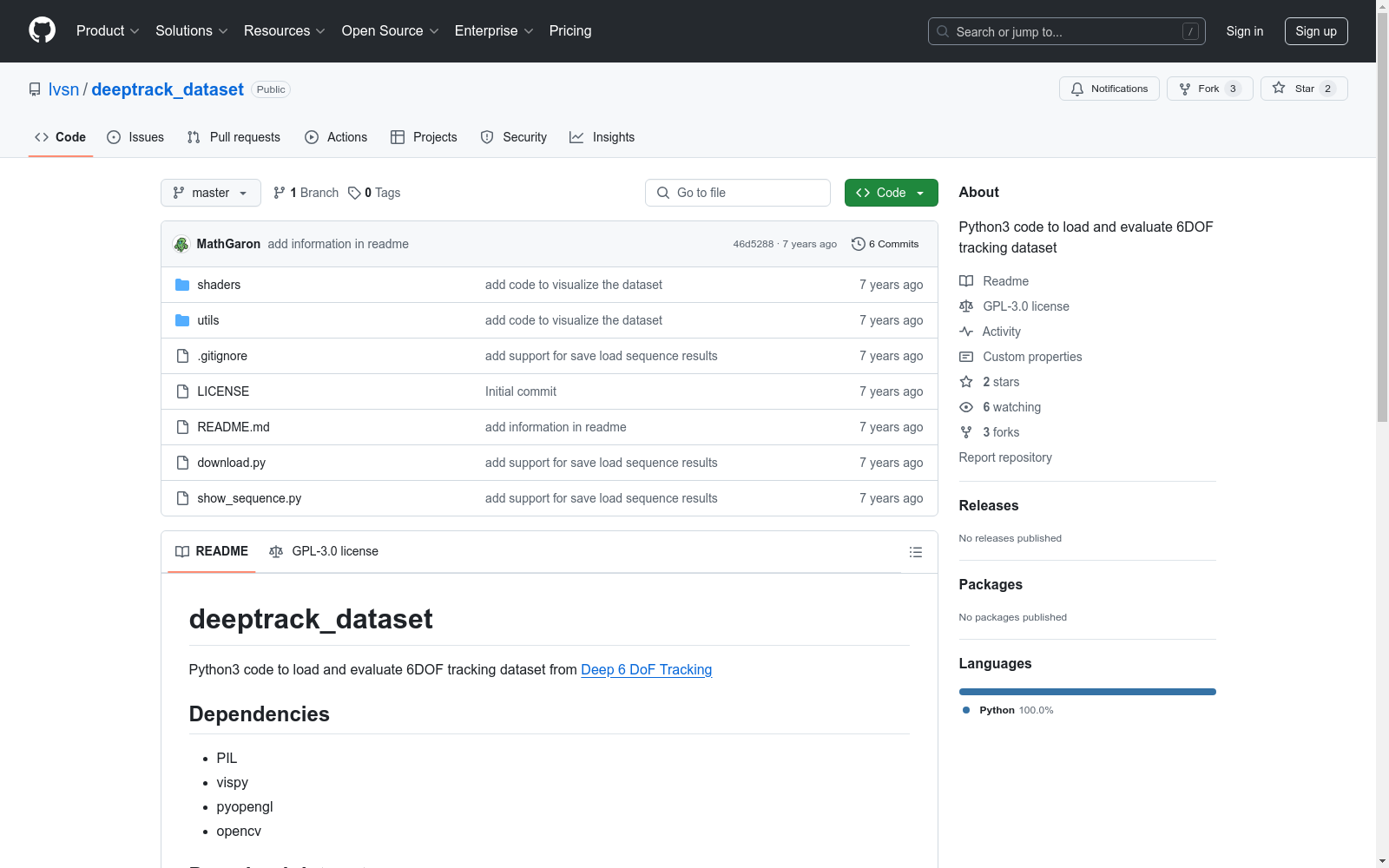
Task: Click the commit history clock icon
Action: click(859, 244)
